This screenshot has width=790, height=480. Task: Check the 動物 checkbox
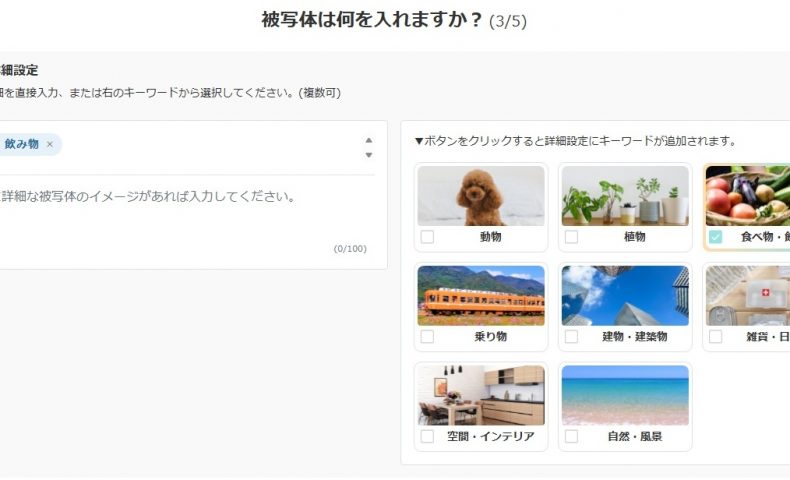[x=427, y=237]
